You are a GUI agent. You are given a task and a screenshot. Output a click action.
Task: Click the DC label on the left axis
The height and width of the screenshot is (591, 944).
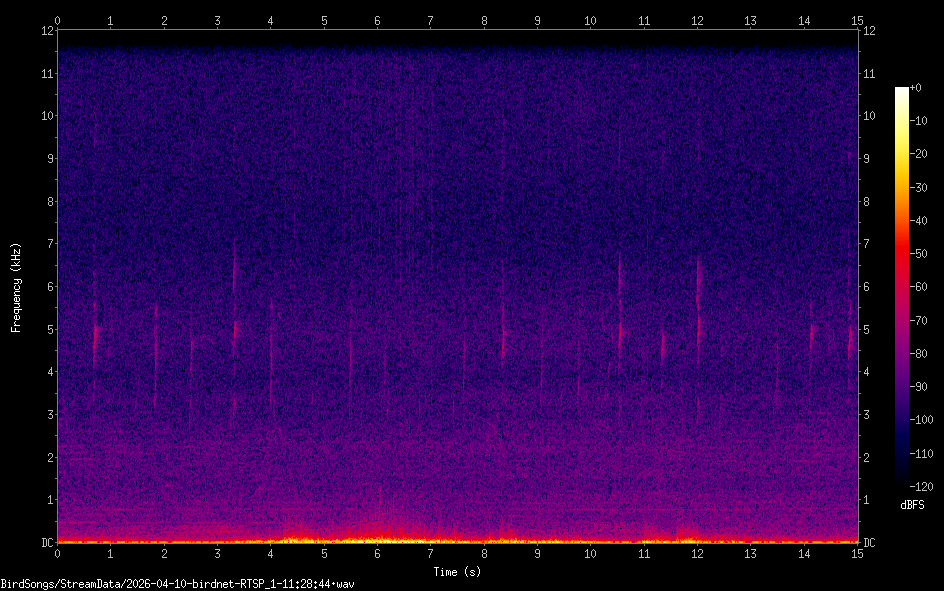pyautogui.click(x=46, y=543)
